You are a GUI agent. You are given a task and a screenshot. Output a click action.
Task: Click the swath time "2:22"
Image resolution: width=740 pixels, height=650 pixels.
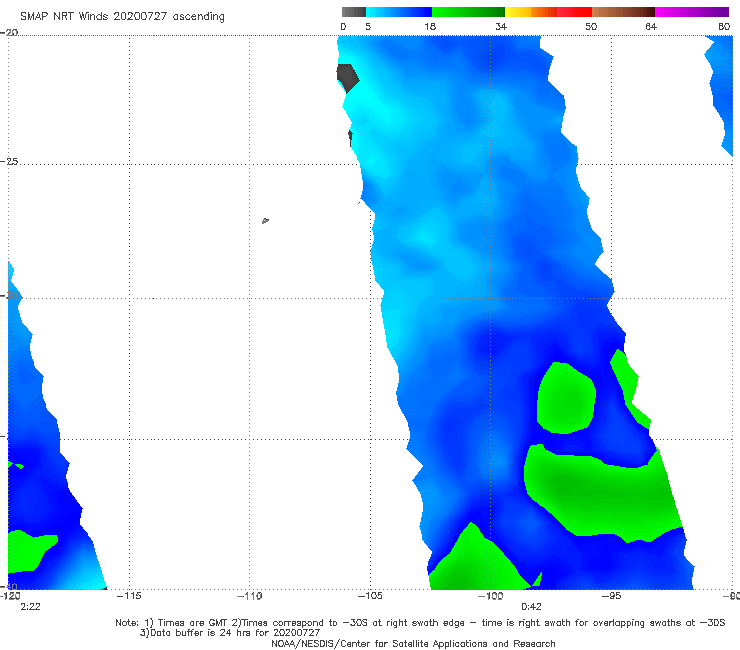[x=30, y=607]
